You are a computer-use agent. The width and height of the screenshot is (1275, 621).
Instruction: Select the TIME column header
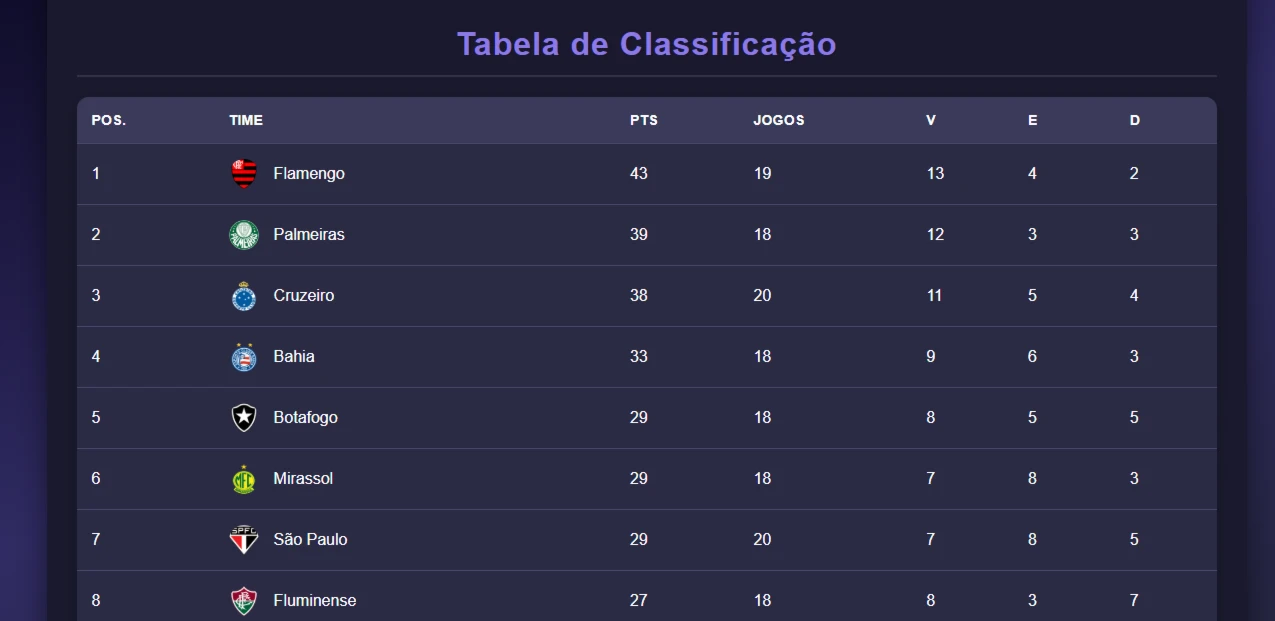point(246,120)
